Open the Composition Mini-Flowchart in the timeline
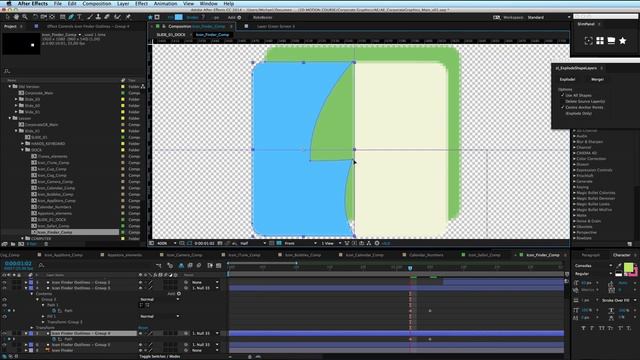The width and height of the screenshot is (640, 360). point(159,266)
